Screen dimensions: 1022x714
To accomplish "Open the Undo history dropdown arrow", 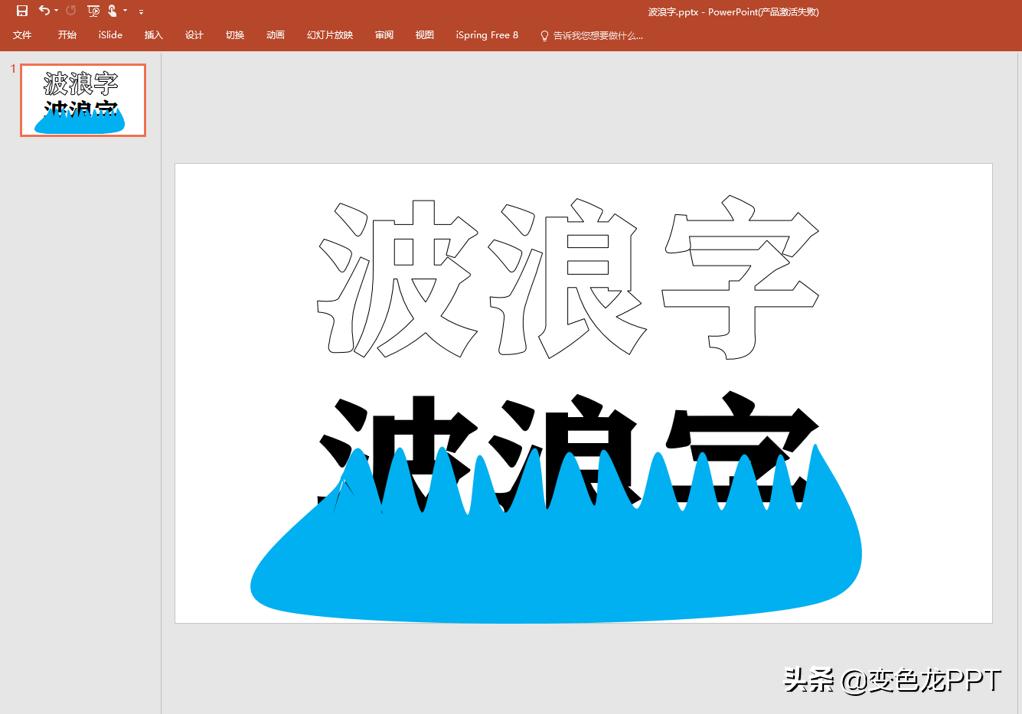I will 56,11.
